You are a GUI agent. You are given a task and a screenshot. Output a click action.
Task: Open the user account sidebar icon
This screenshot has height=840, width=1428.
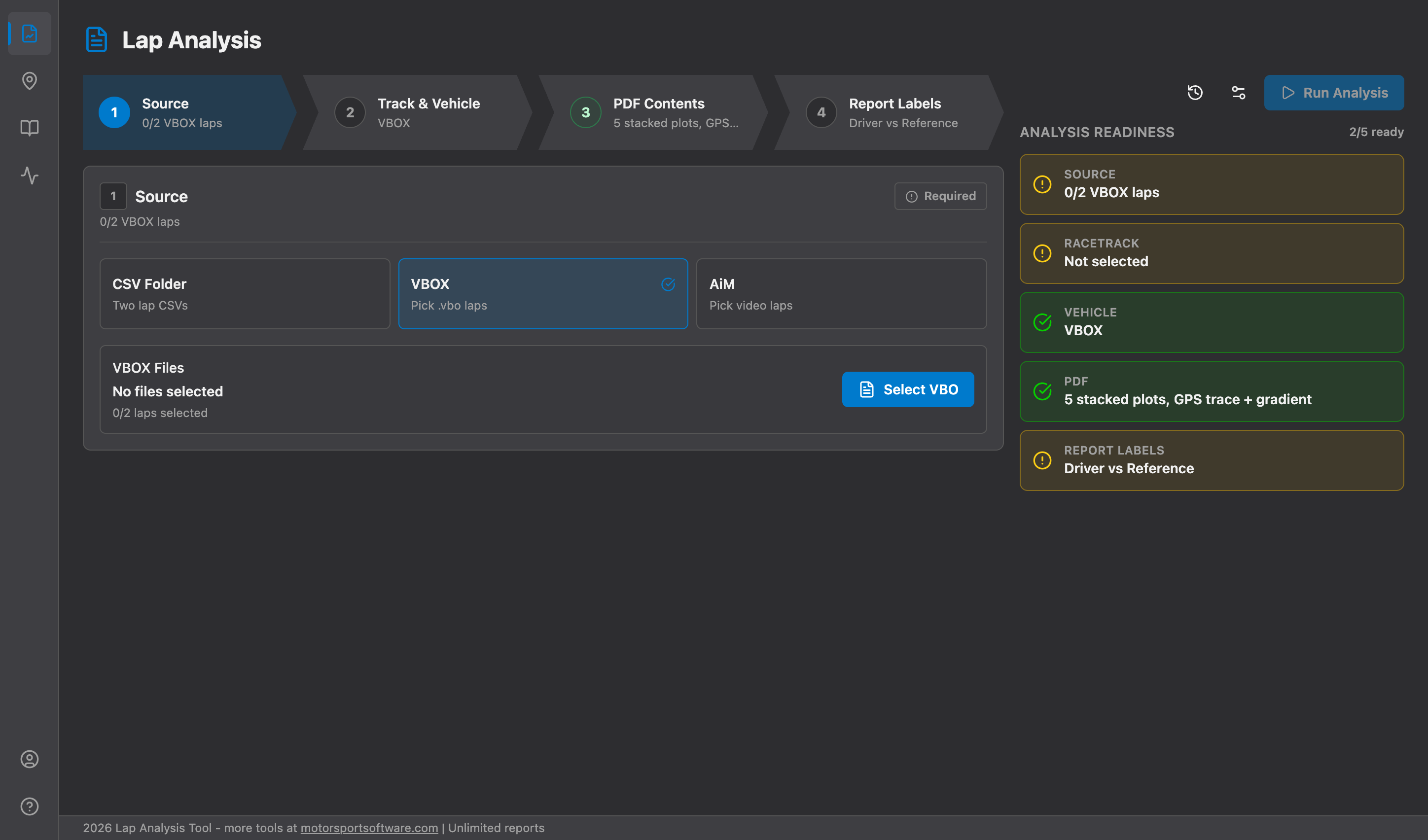[30, 759]
